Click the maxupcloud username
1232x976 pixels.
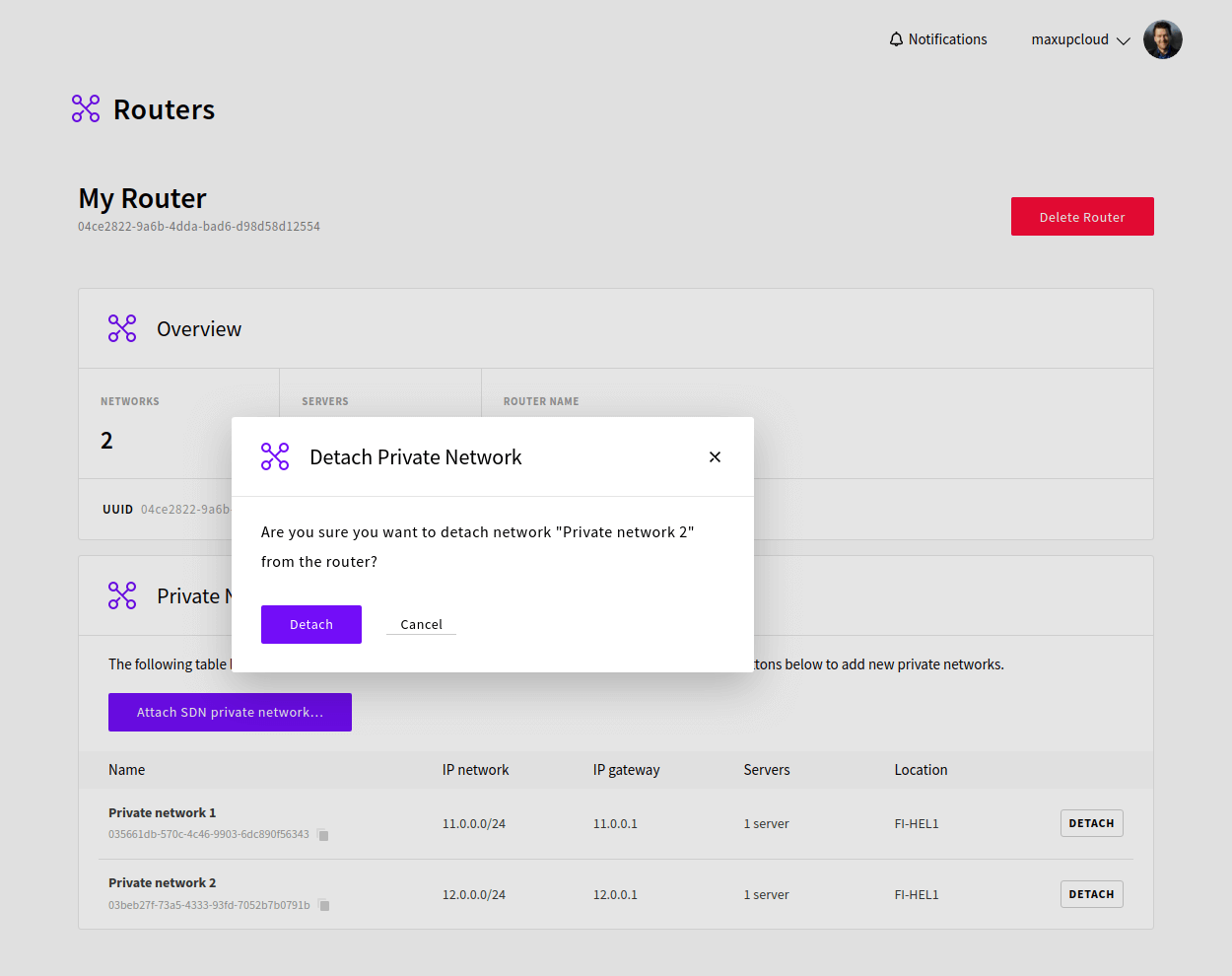[1069, 39]
